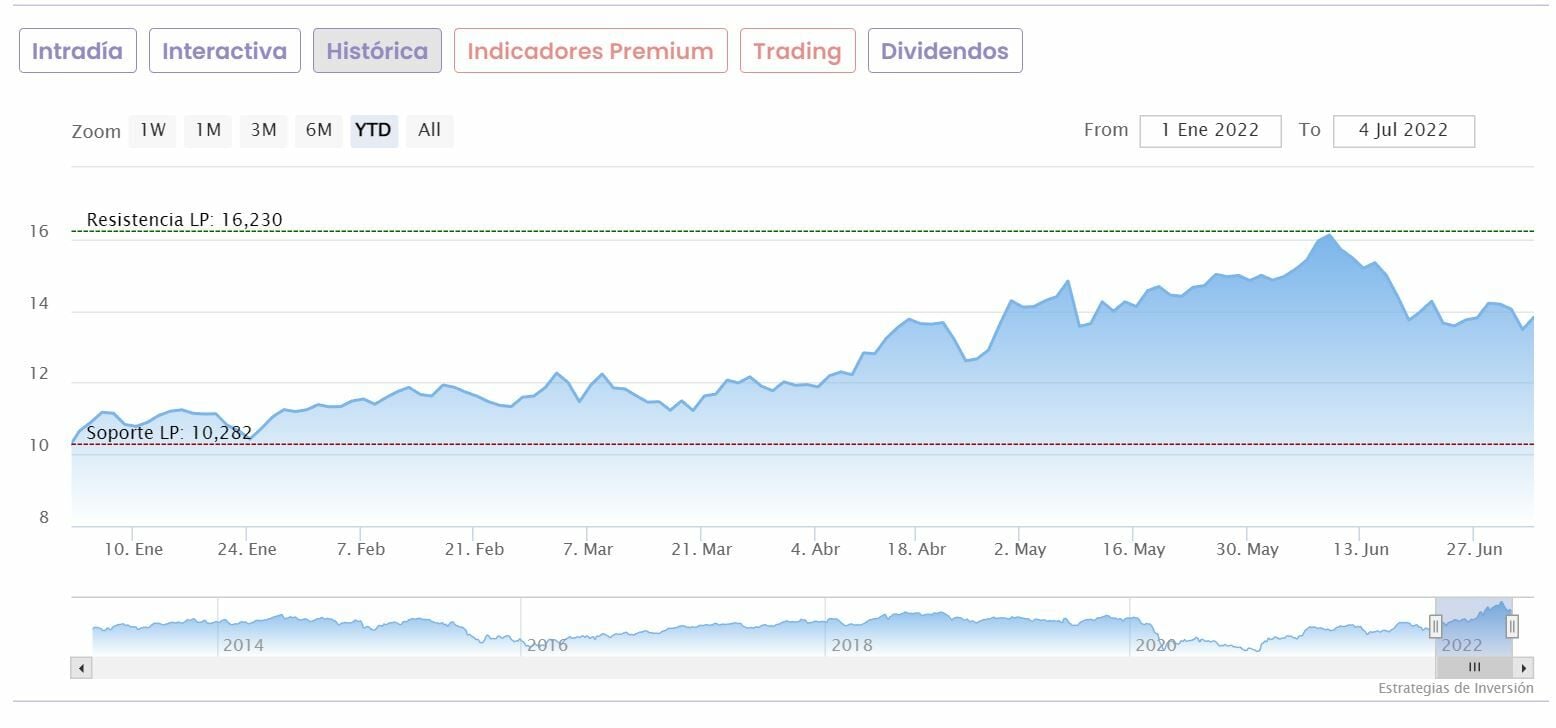Open the Estrategias de Inversión credit link
This screenshot has height=728, width=1556.
click(x=1455, y=689)
